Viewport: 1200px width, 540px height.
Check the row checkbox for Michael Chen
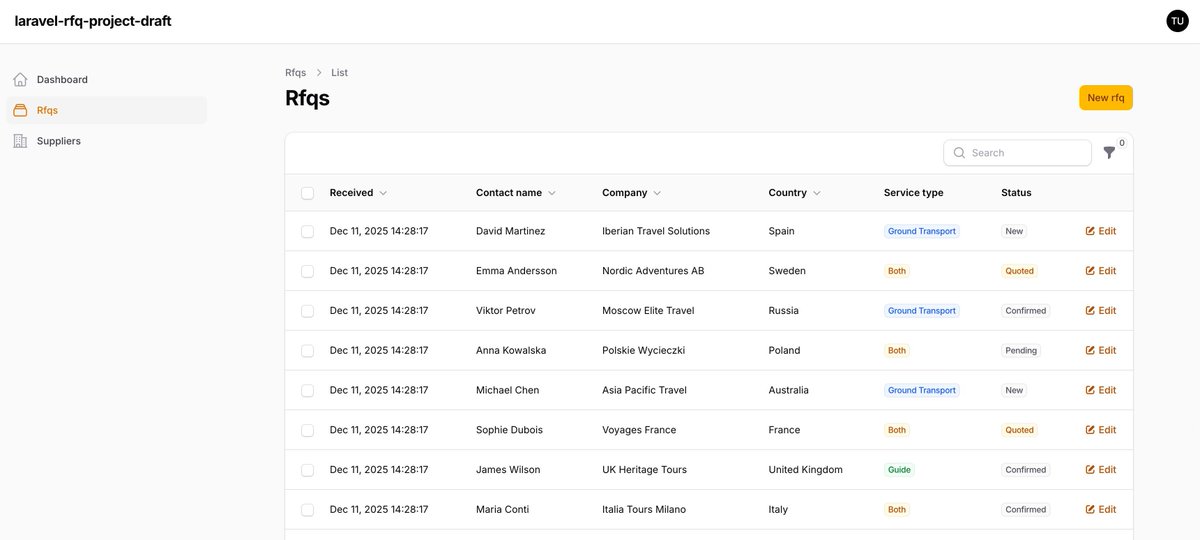(308, 391)
